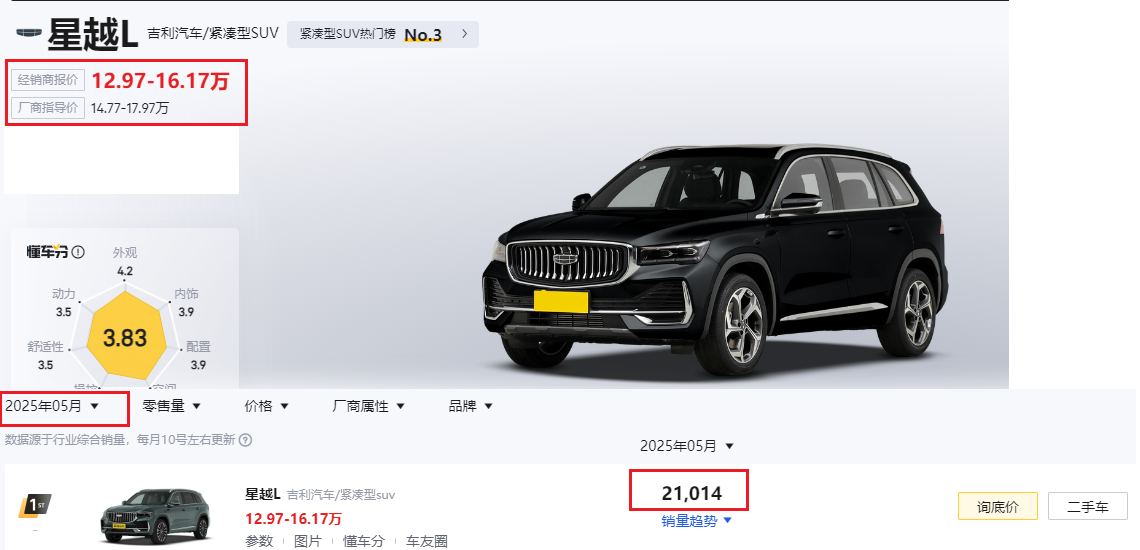Click the Geely logo beside 星越L title
This screenshot has height=550, width=1140.
coord(29,33)
